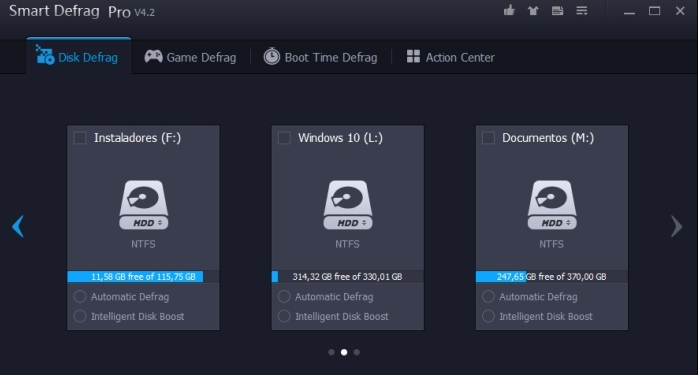Viewport: 699px width, 375px height.
Task: Open the Boot Time Defrag tab
Action: pyautogui.click(x=320, y=57)
